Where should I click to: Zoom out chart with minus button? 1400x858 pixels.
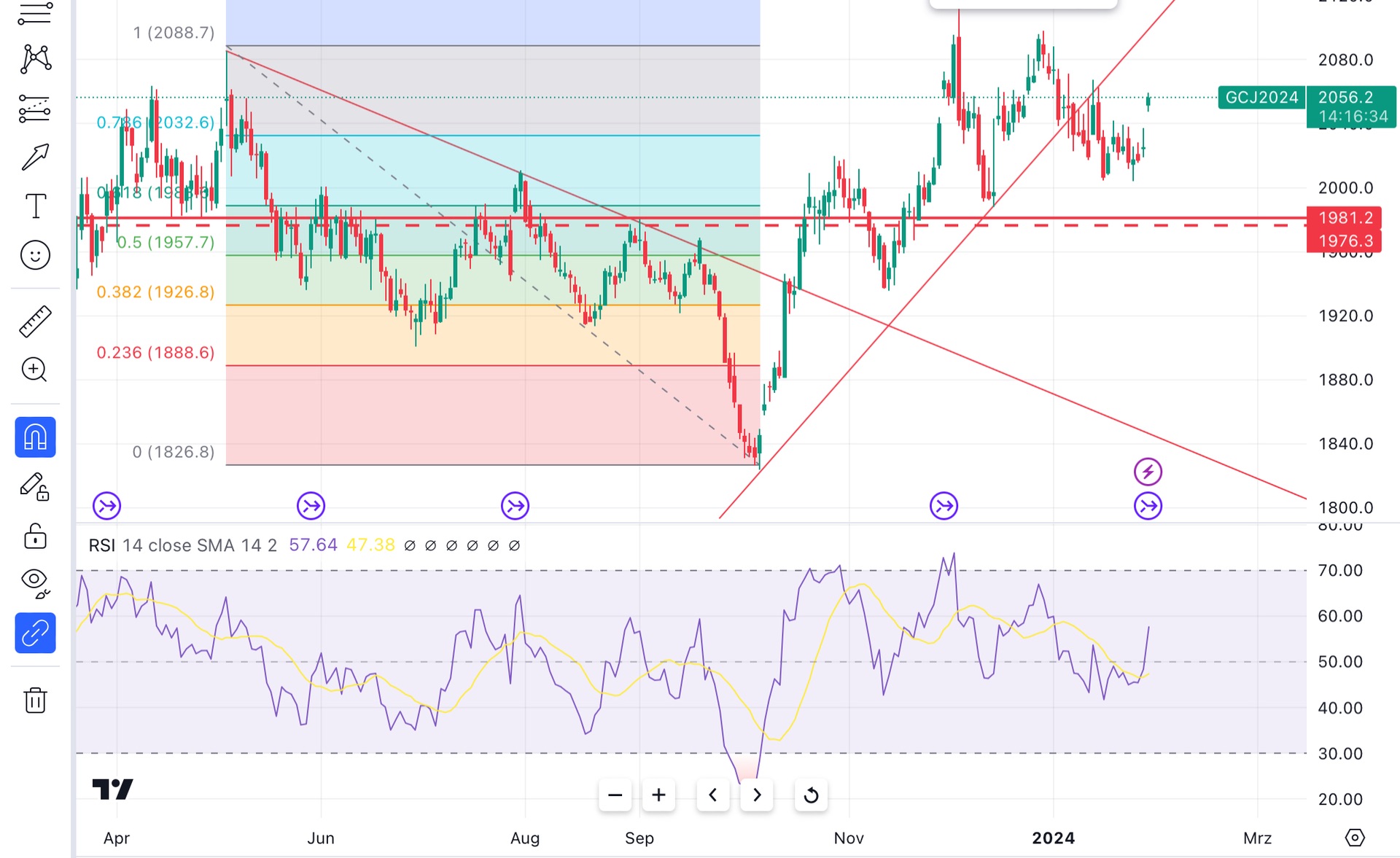tap(615, 795)
